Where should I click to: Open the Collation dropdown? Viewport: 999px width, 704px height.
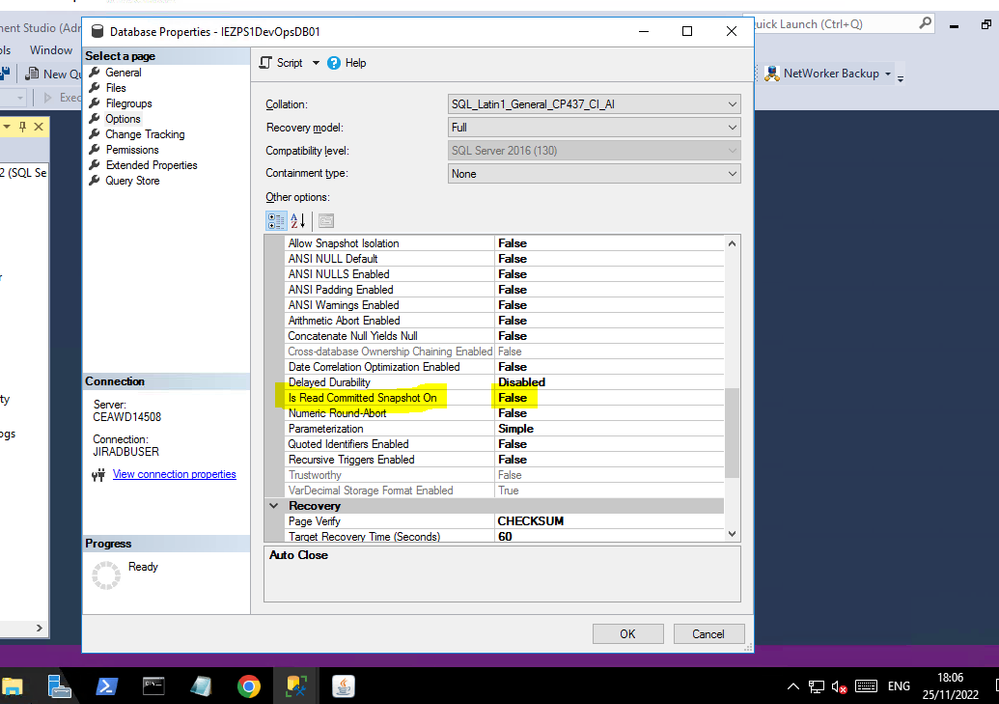click(x=732, y=104)
